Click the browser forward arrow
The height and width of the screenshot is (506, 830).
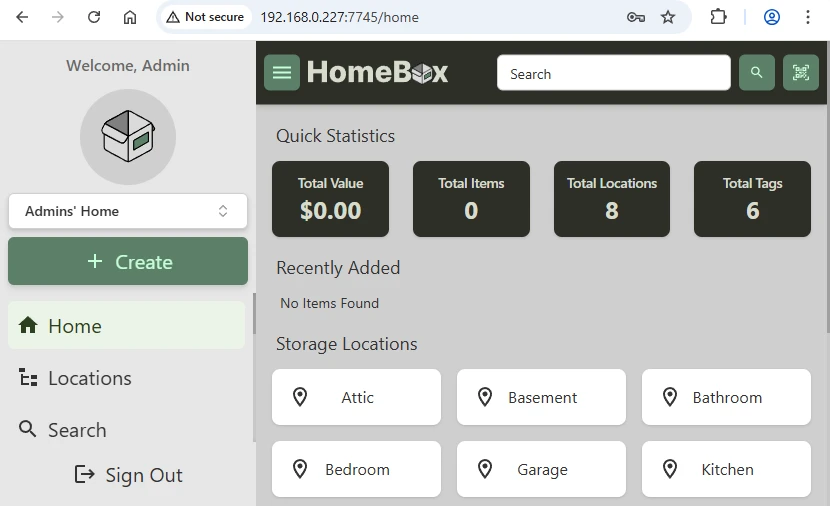pos(58,17)
